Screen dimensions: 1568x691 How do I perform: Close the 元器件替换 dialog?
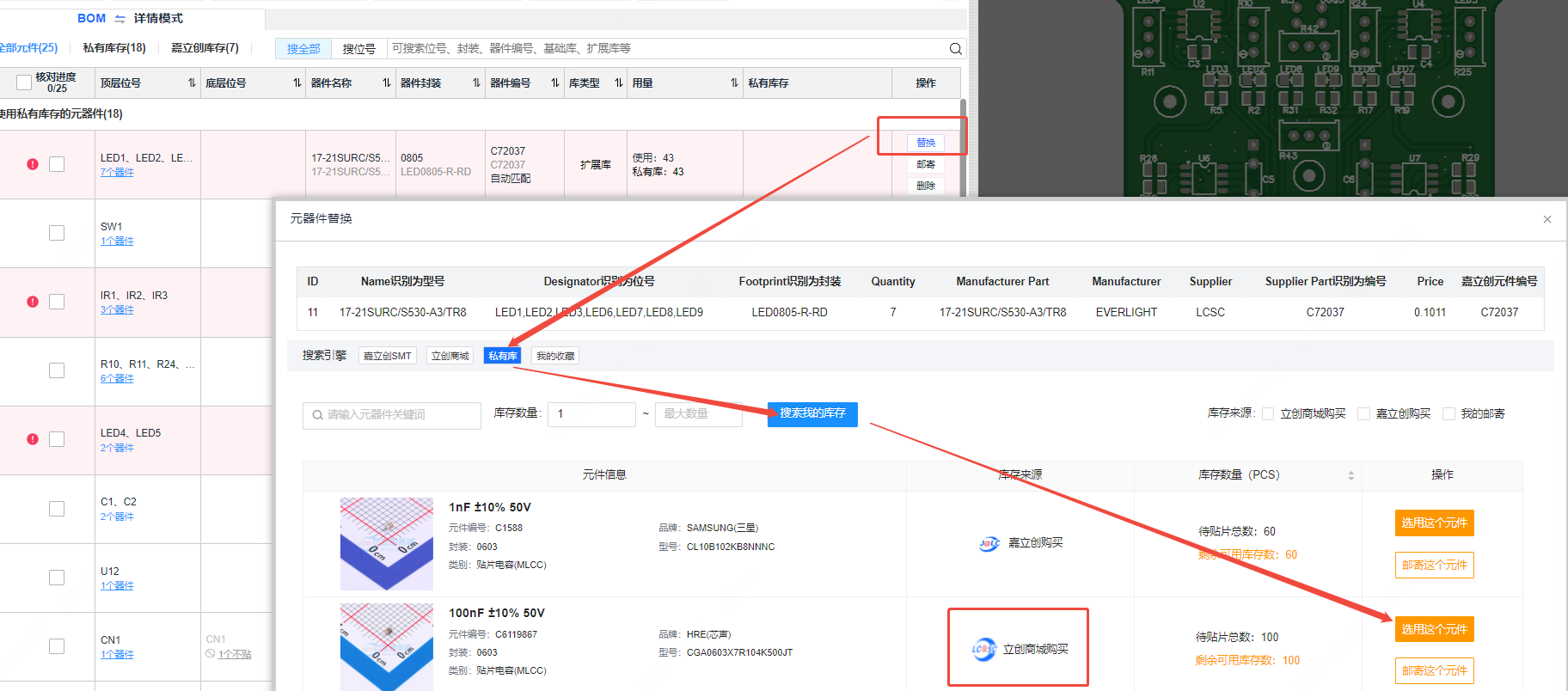click(x=1547, y=219)
